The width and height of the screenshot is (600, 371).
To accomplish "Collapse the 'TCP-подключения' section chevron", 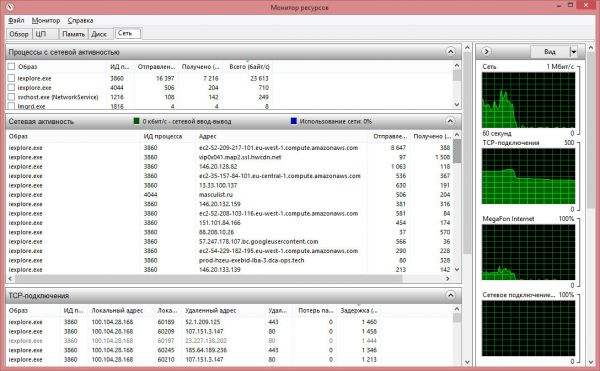I will pyautogui.click(x=450, y=295).
